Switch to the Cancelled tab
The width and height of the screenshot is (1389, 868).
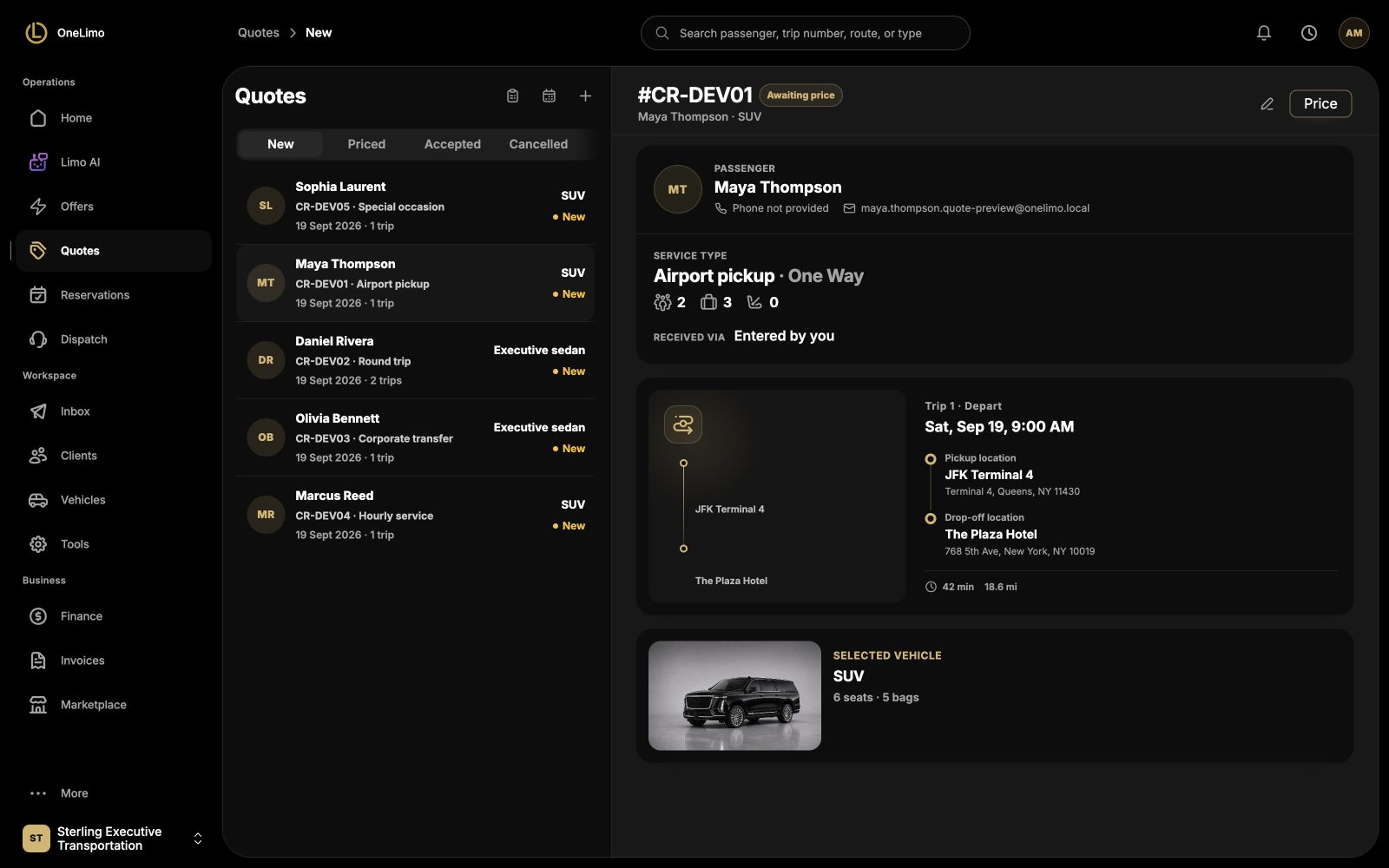coord(538,144)
